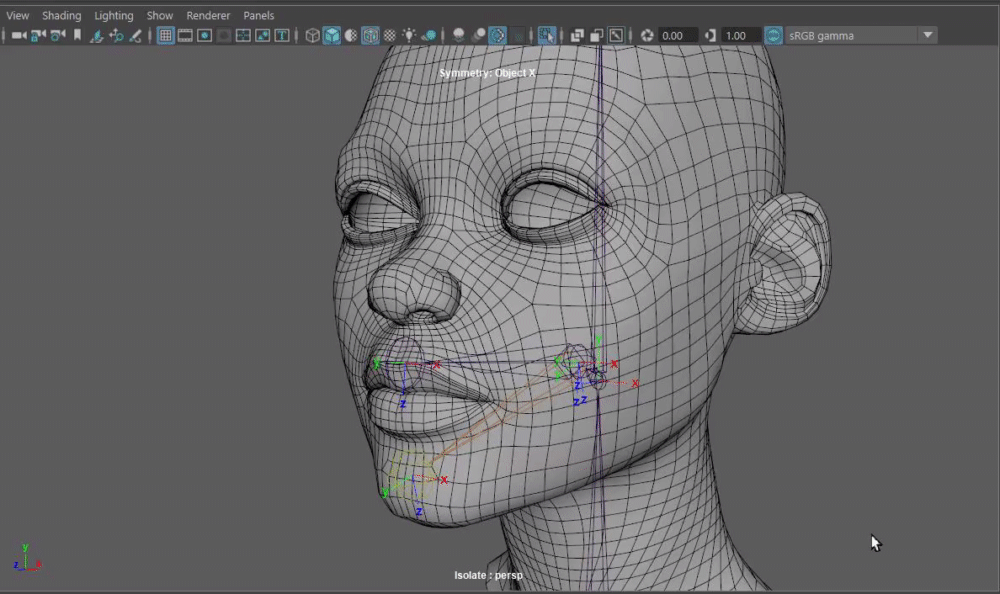Image resolution: width=1000 pixels, height=594 pixels.
Task: Click the Exposure value field 0.00
Action: point(677,36)
